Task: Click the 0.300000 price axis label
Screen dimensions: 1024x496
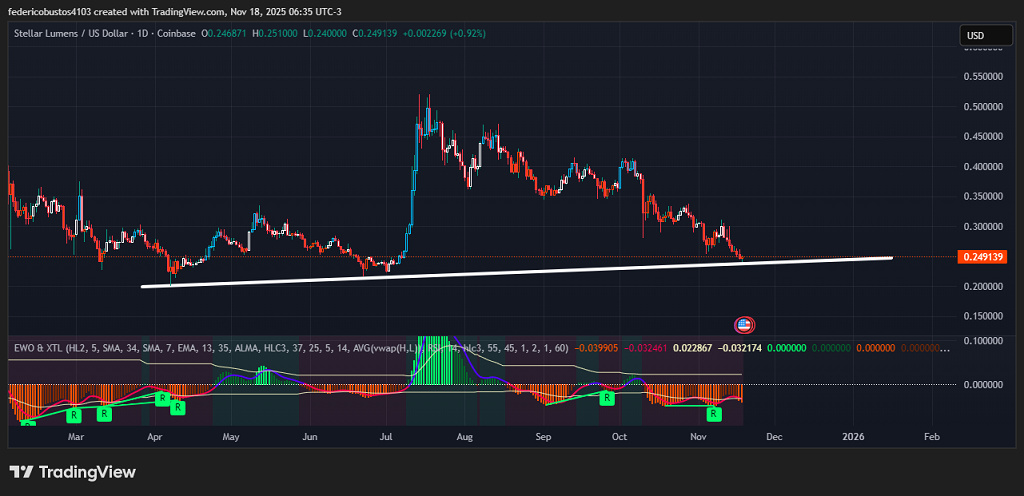Action: click(985, 226)
